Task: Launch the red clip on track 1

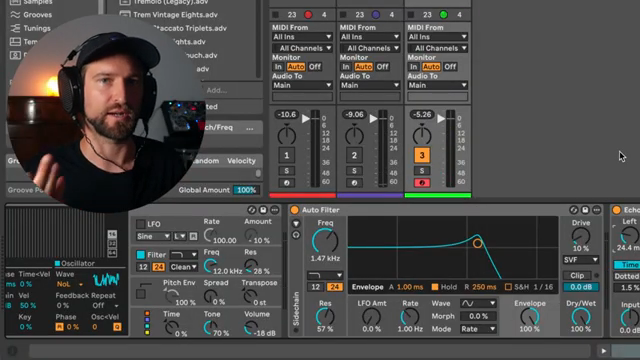Action: (308, 15)
